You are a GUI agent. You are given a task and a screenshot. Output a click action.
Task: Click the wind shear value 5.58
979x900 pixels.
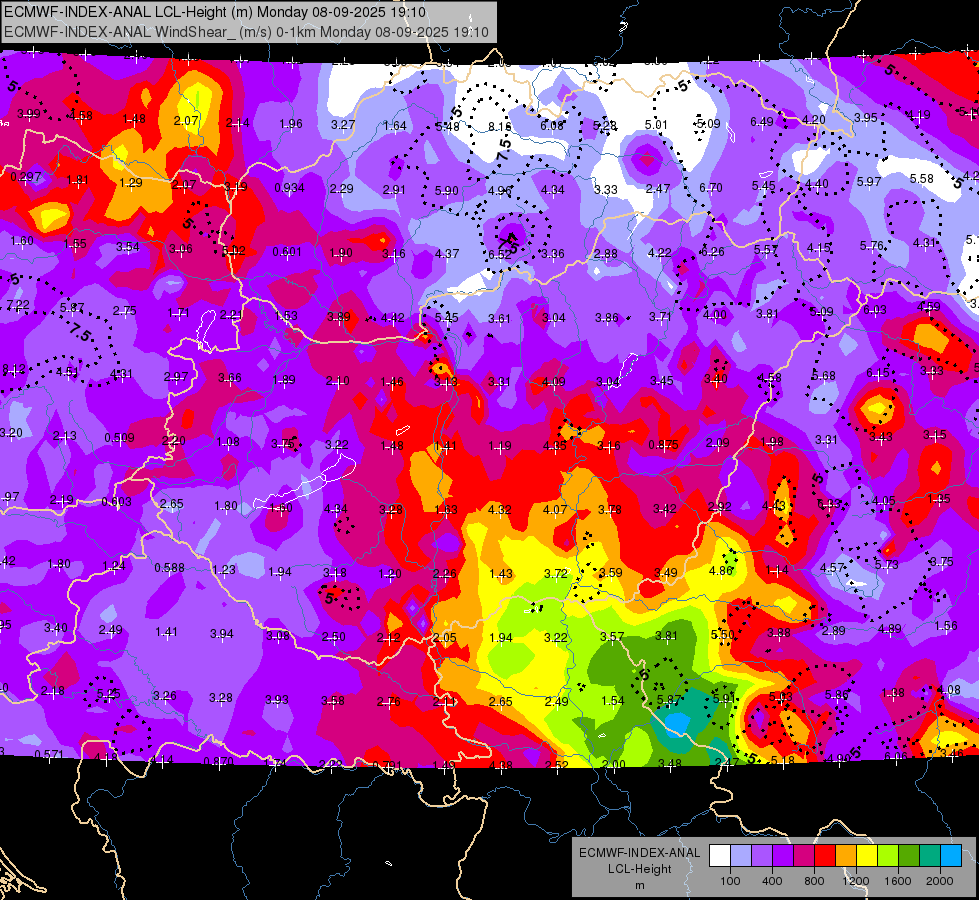point(922,179)
